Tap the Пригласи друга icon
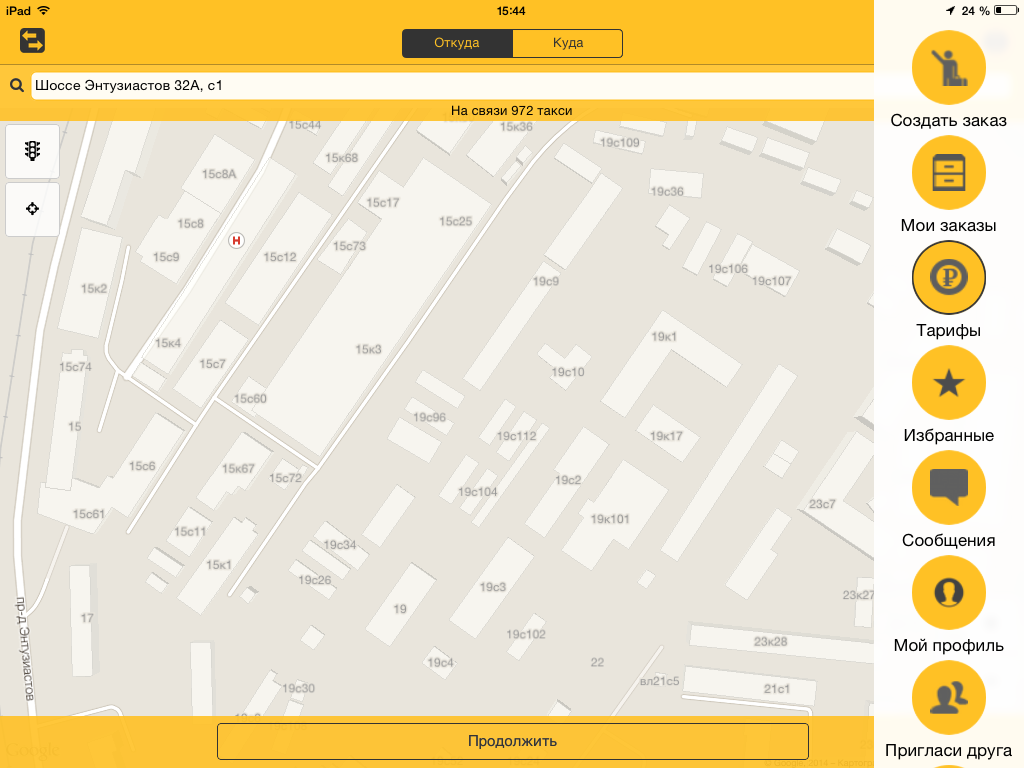The width and height of the screenshot is (1024, 768). click(948, 698)
